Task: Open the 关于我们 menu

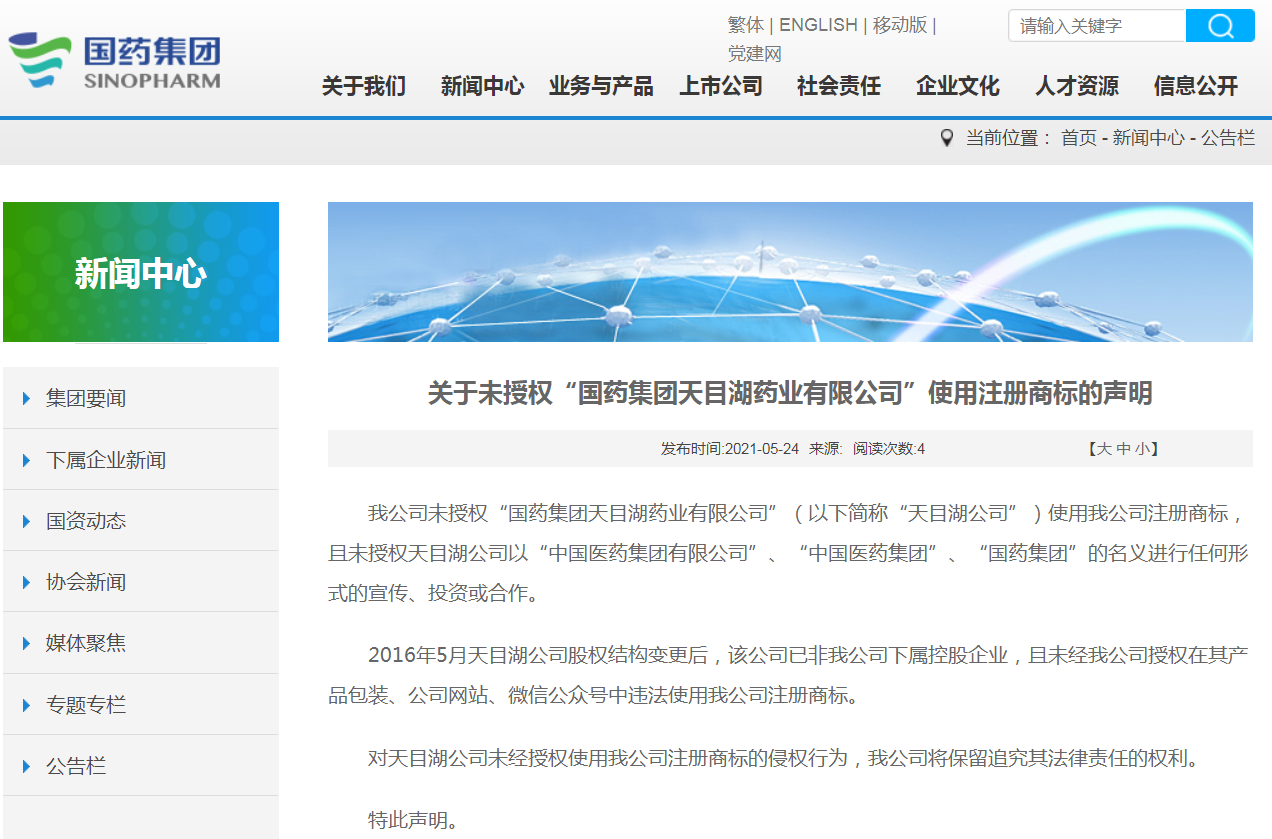Action: tap(364, 86)
